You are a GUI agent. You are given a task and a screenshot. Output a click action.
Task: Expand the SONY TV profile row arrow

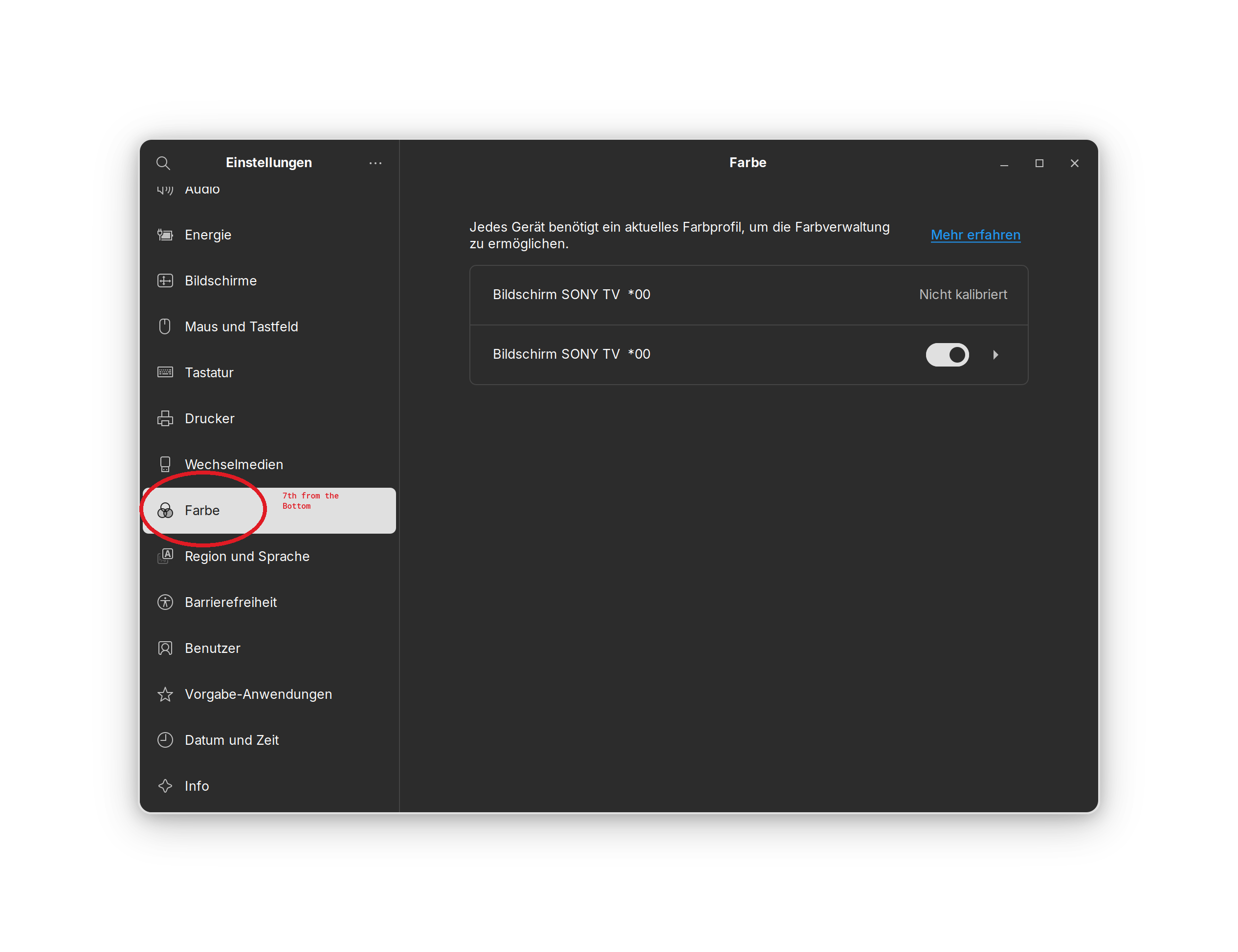click(995, 355)
